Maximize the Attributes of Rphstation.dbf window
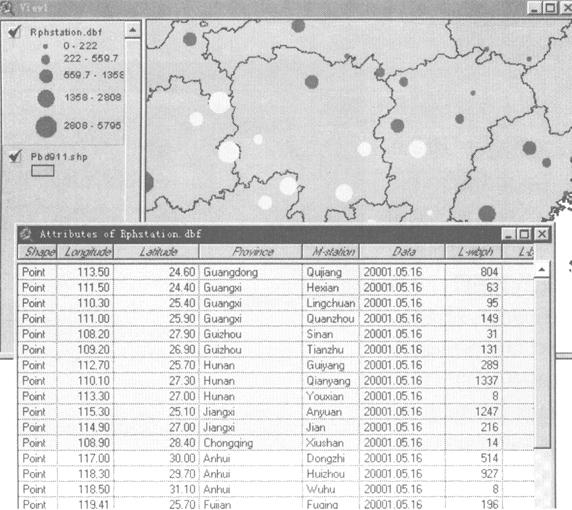572x510 pixels. click(524, 234)
